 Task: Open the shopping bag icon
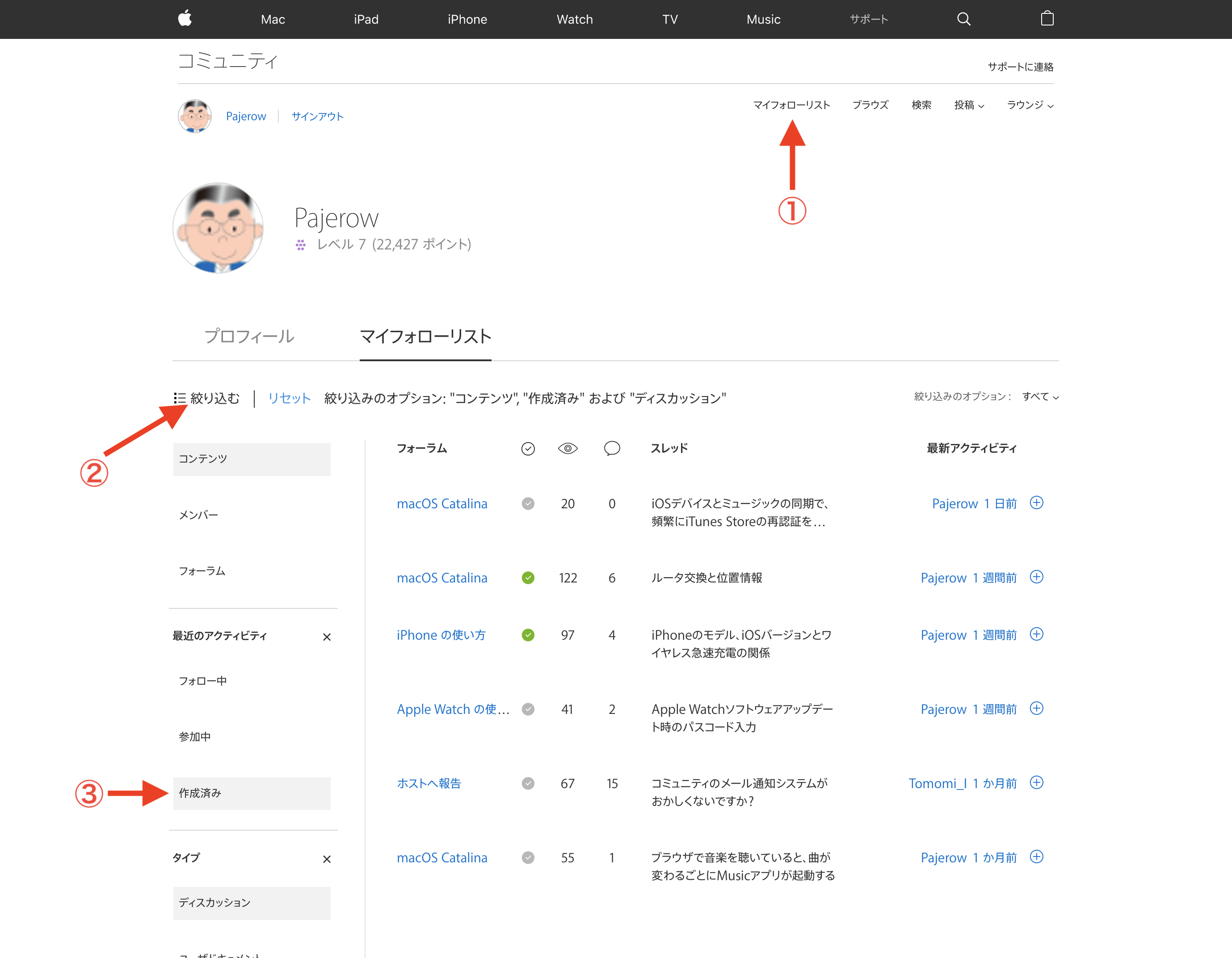[1047, 19]
